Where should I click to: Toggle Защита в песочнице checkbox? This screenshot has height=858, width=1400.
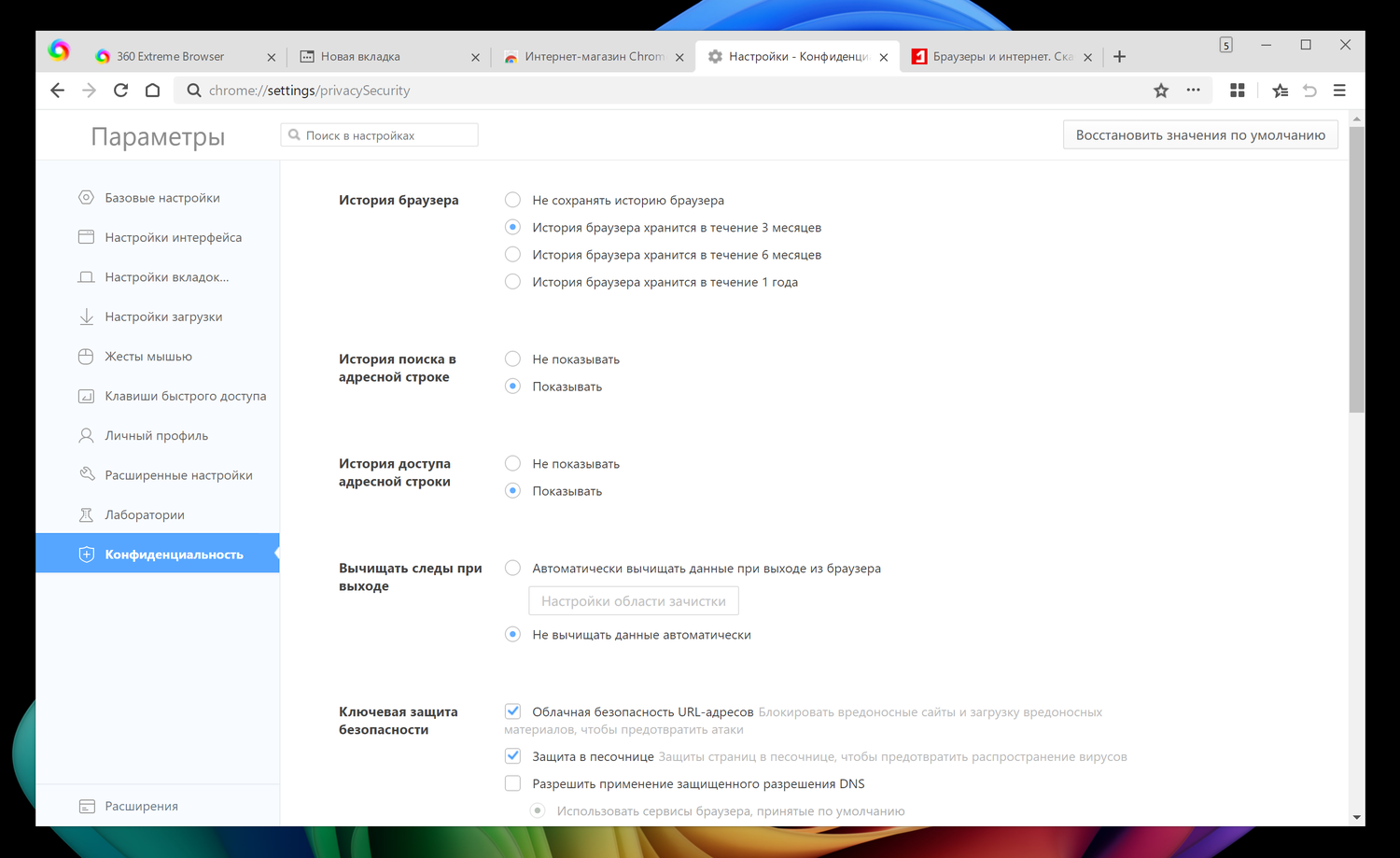(512, 756)
